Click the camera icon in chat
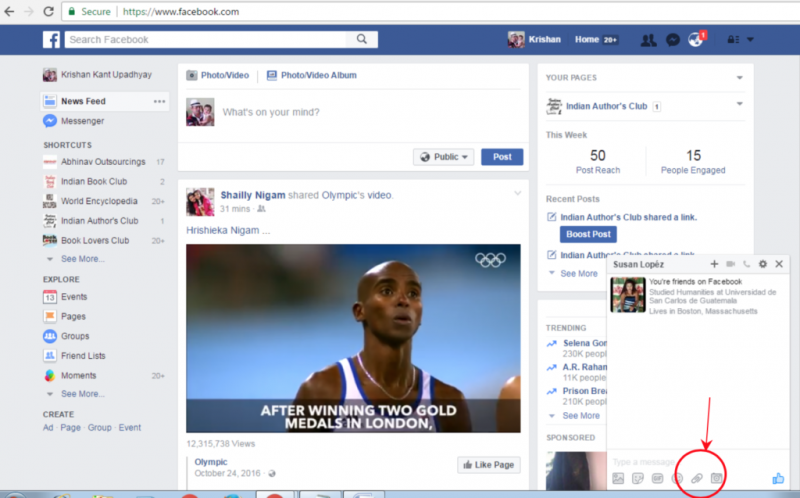800x498 pixels. pos(716,478)
